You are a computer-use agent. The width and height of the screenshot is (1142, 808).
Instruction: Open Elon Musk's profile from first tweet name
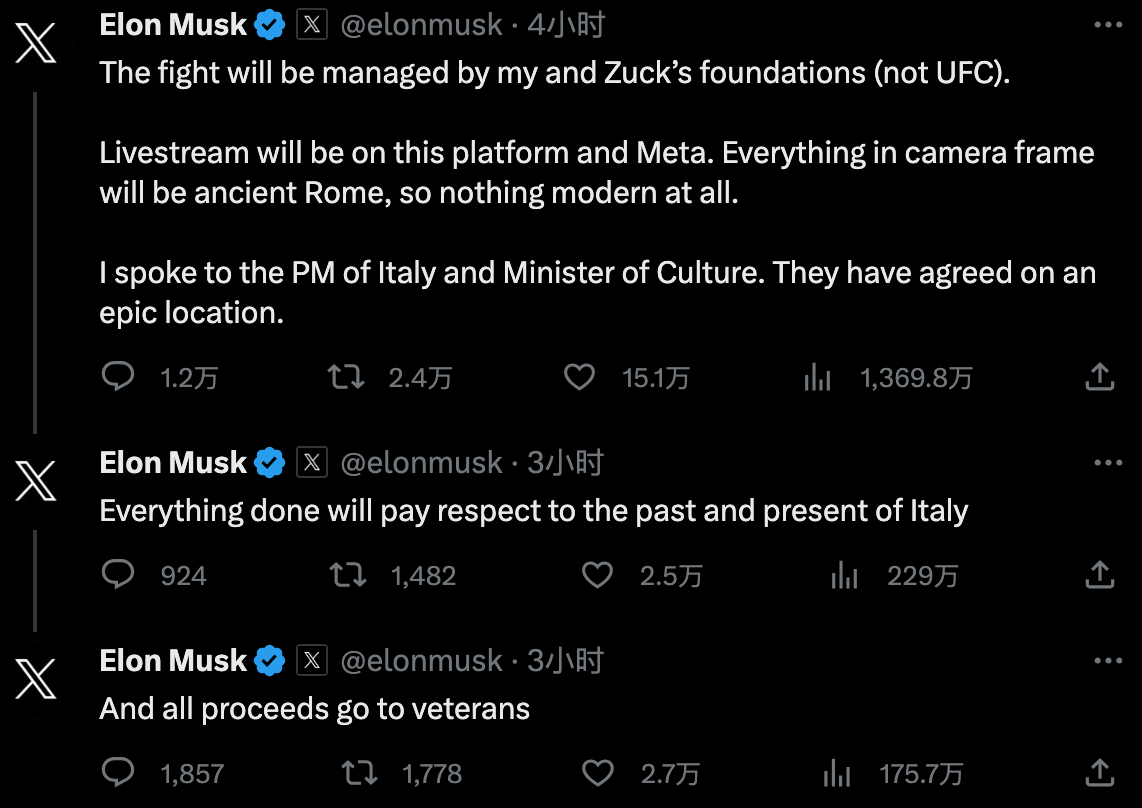coord(173,25)
